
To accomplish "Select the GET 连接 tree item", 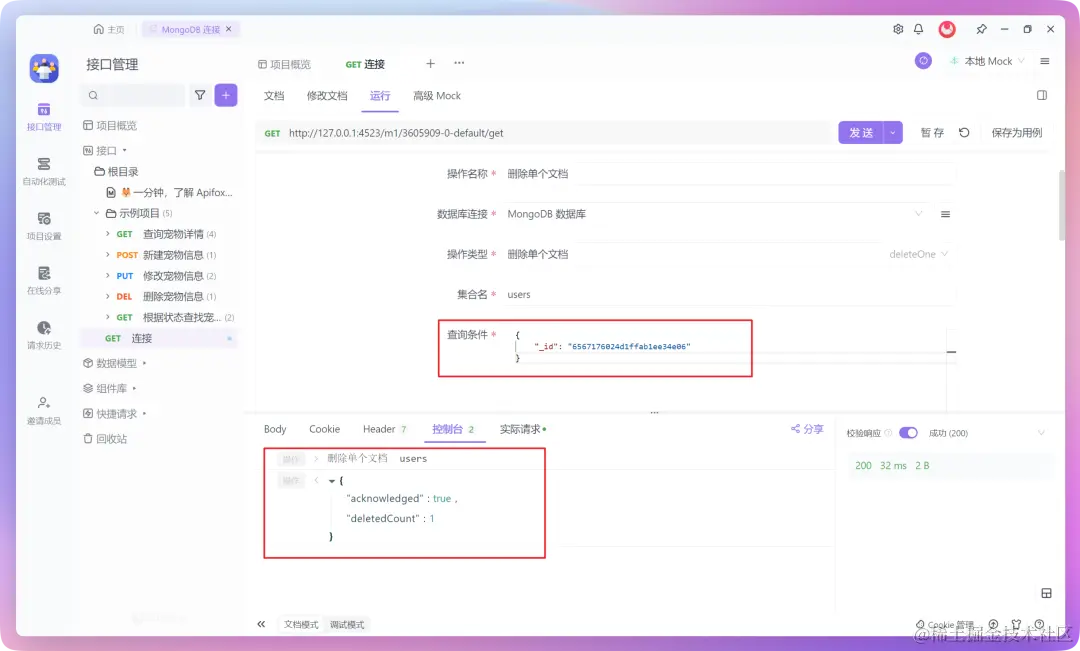I will click(159, 338).
